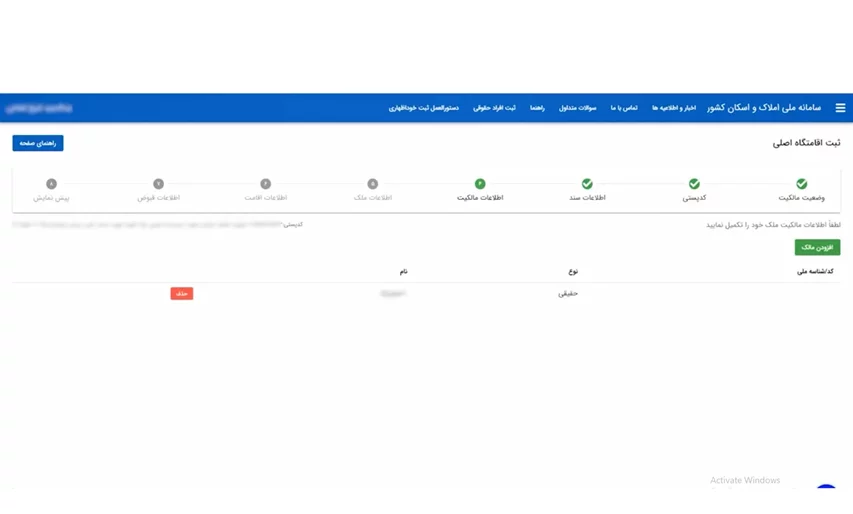Open دستورالعمل ثبت خوداظهاری link
This screenshot has width=853, height=514.
(x=424, y=108)
